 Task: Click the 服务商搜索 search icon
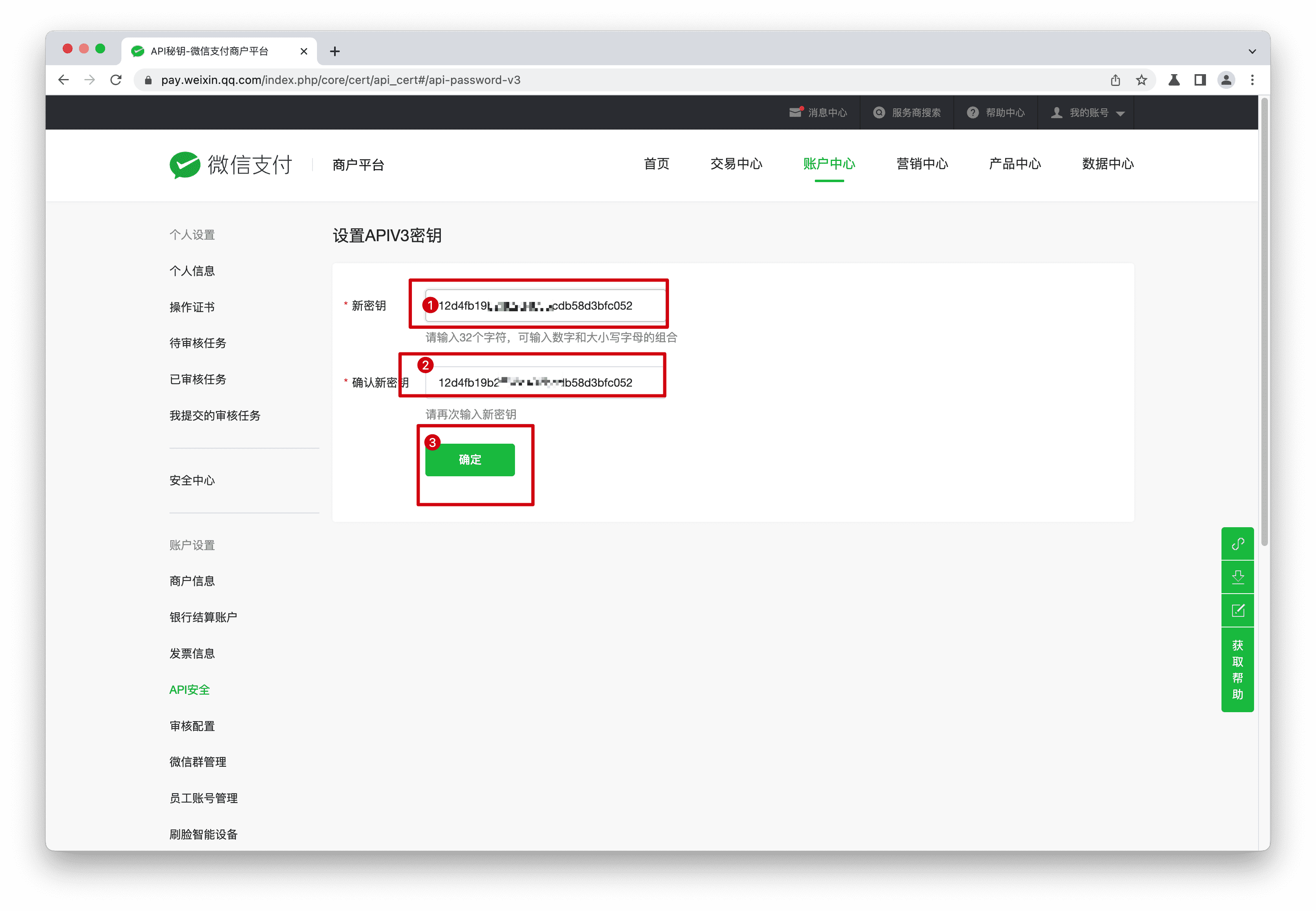coord(878,112)
